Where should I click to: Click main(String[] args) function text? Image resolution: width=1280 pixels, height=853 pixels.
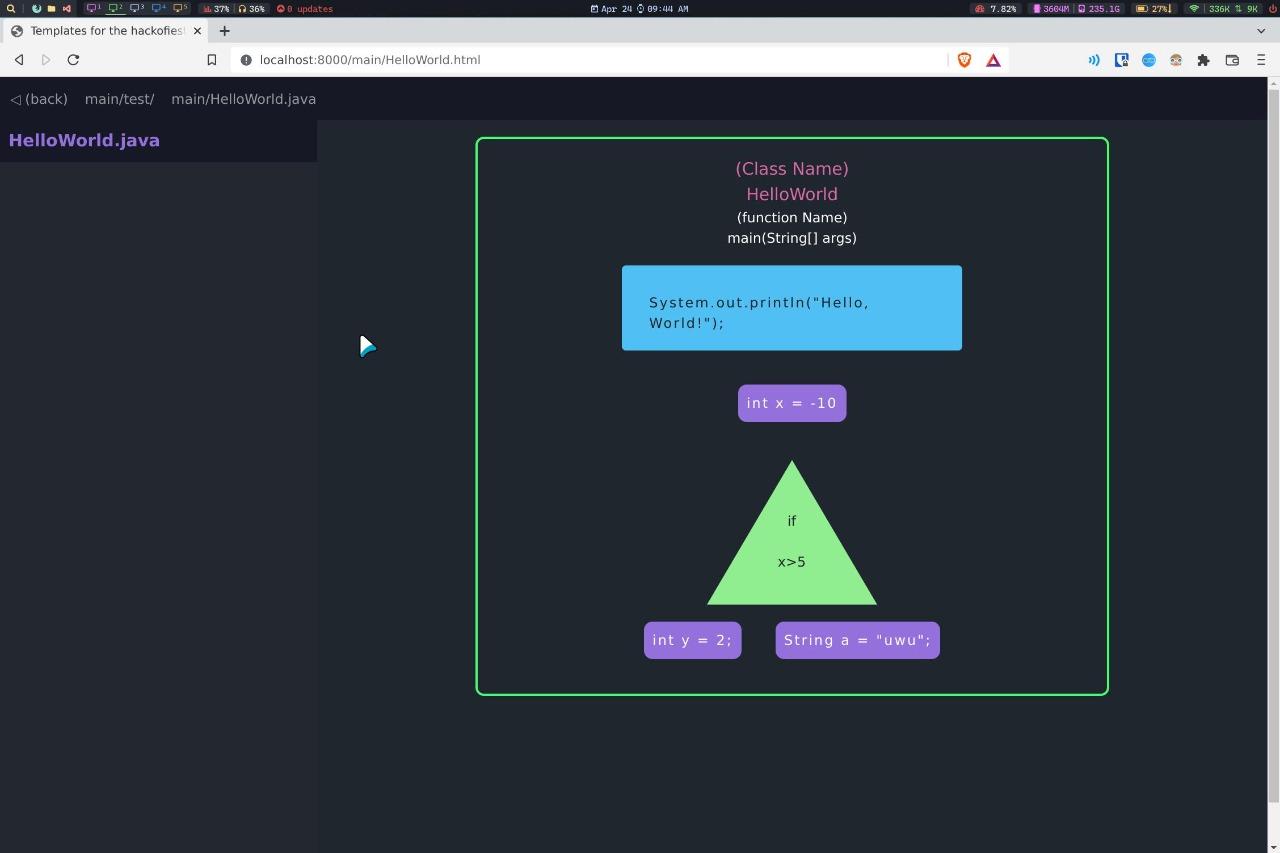pos(792,238)
